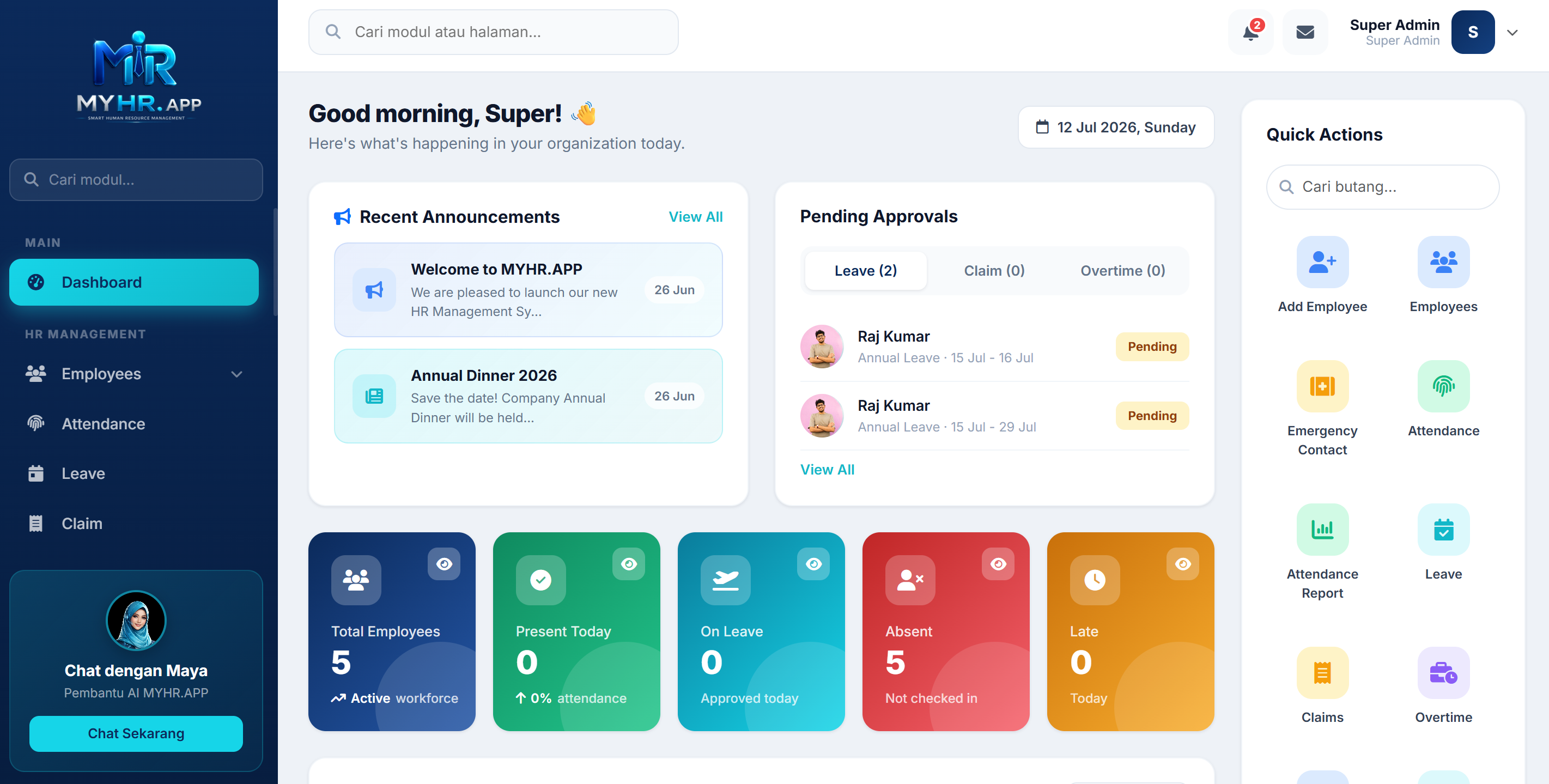
Task: Click the Maya assistant avatar
Action: [136, 621]
